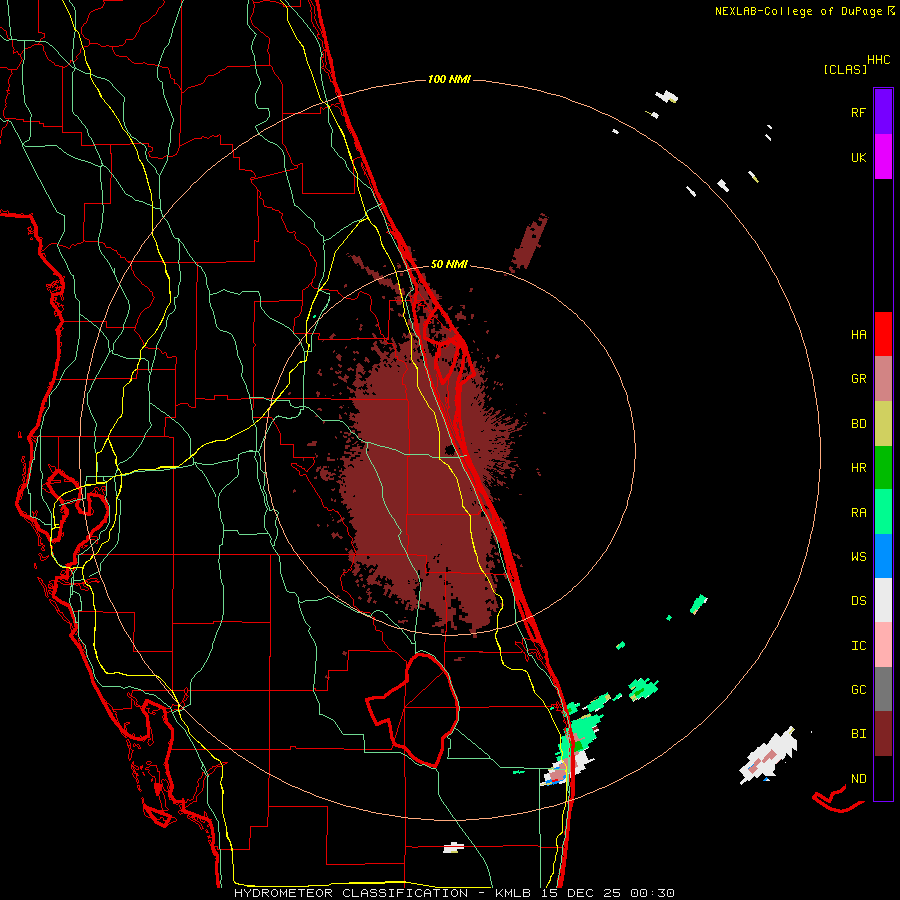Screen dimensions: 900x900
Task: Click the 100 NMI range ring label
Action: tap(449, 79)
